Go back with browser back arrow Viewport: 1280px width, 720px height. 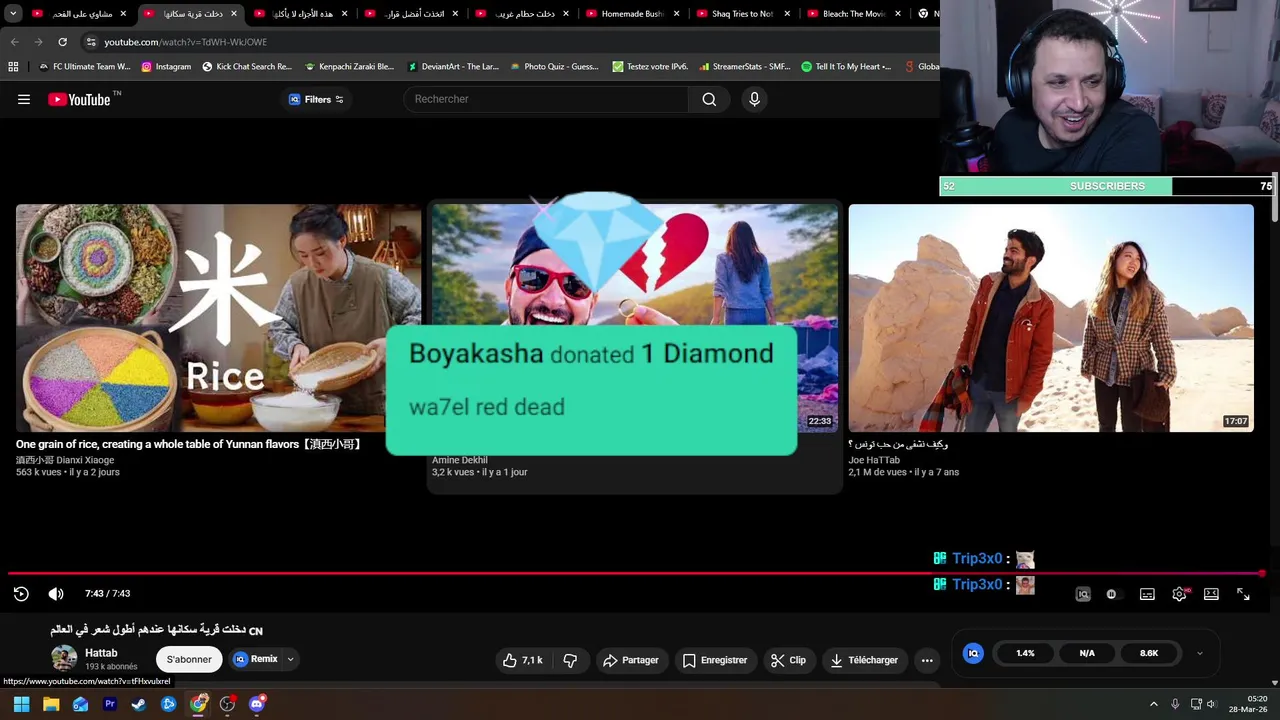(x=14, y=42)
